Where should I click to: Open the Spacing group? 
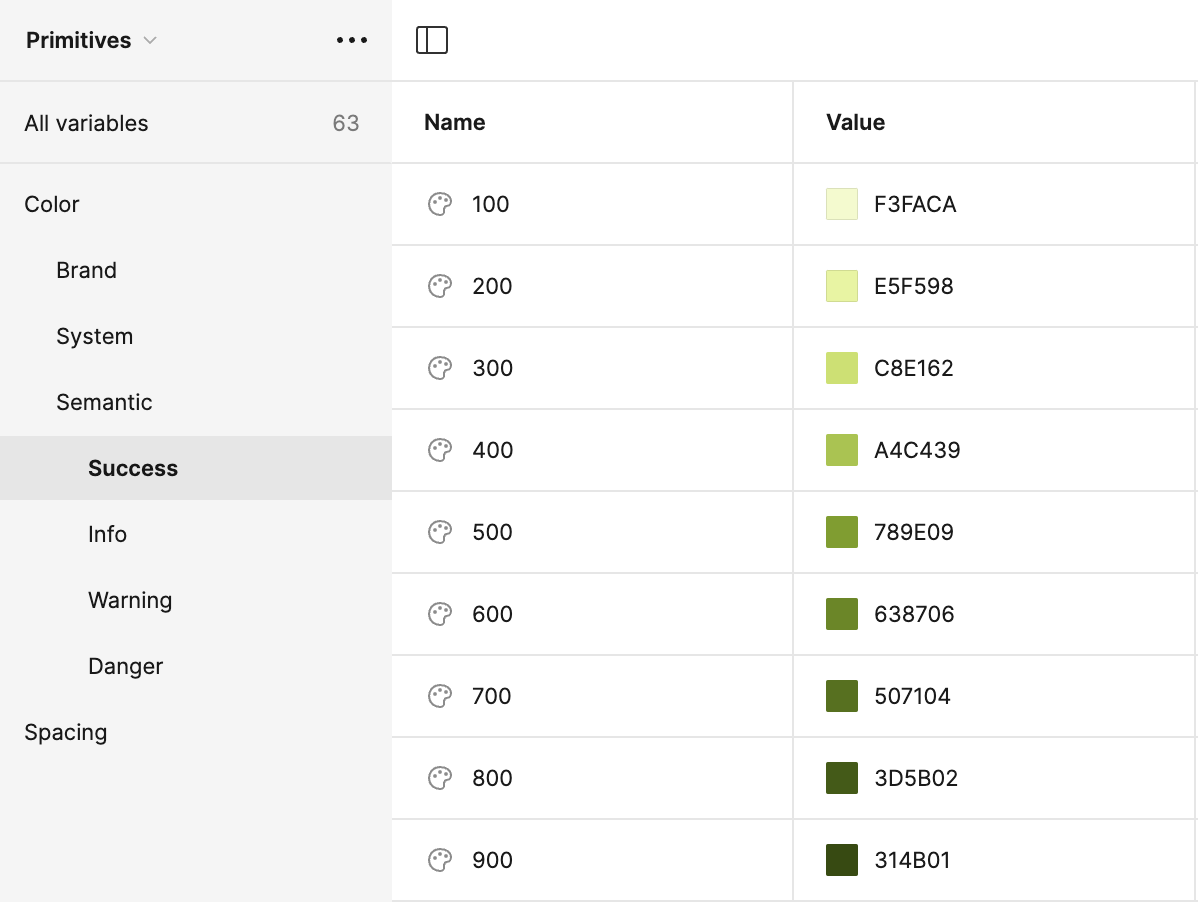click(65, 732)
